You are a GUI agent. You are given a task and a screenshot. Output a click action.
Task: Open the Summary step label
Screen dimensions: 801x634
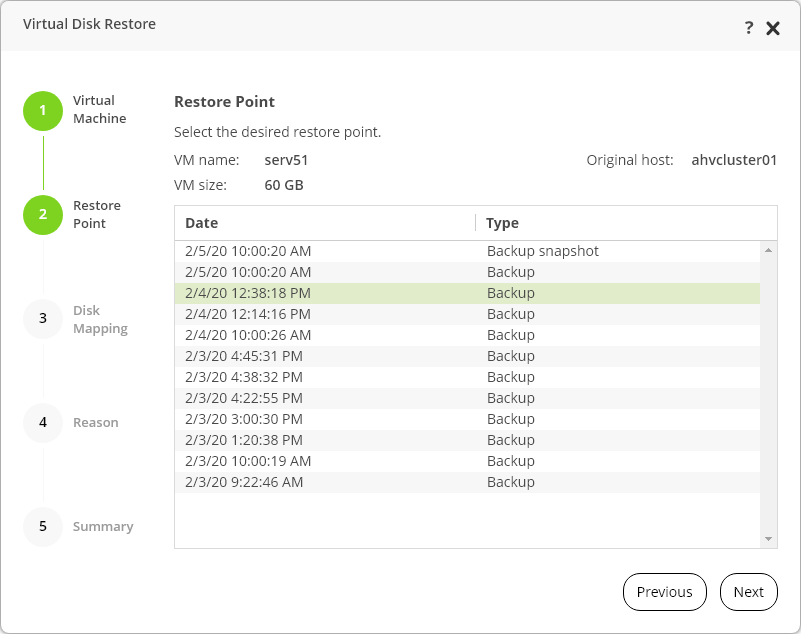103,527
